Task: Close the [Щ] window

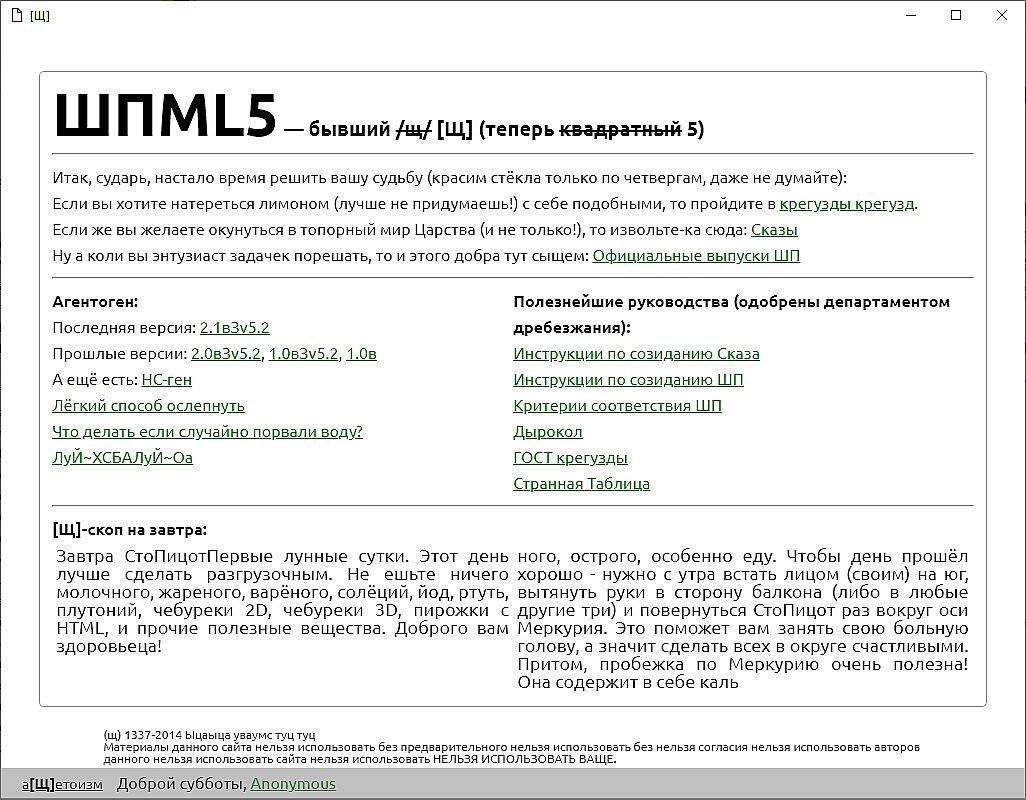Action: click(1002, 15)
